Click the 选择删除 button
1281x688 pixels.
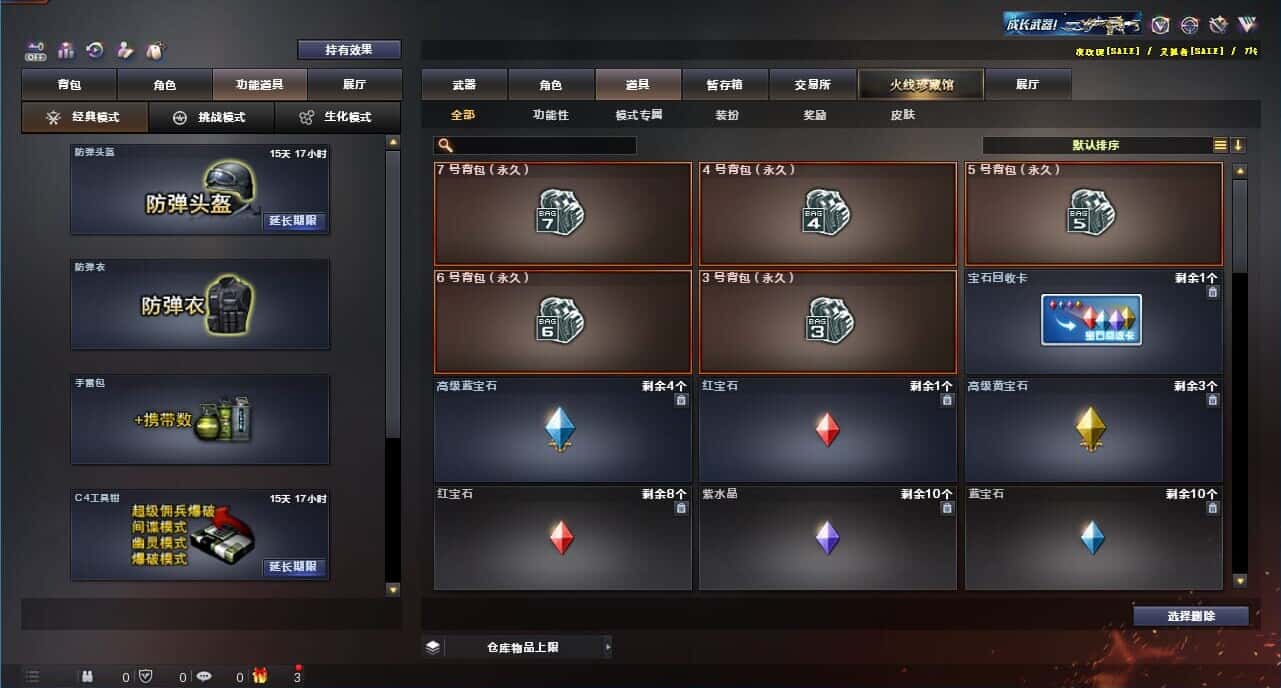pyautogui.click(x=1191, y=616)
